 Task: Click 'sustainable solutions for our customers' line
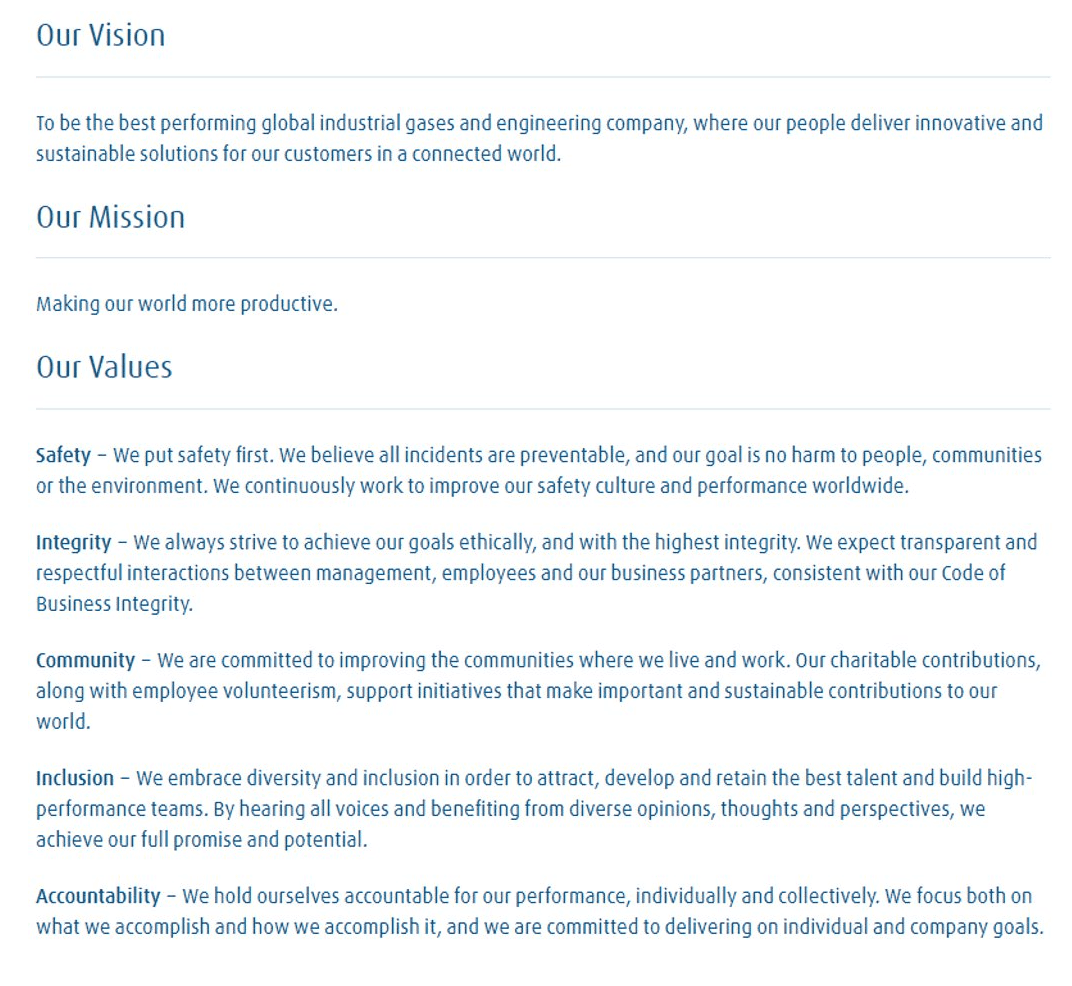298,155
